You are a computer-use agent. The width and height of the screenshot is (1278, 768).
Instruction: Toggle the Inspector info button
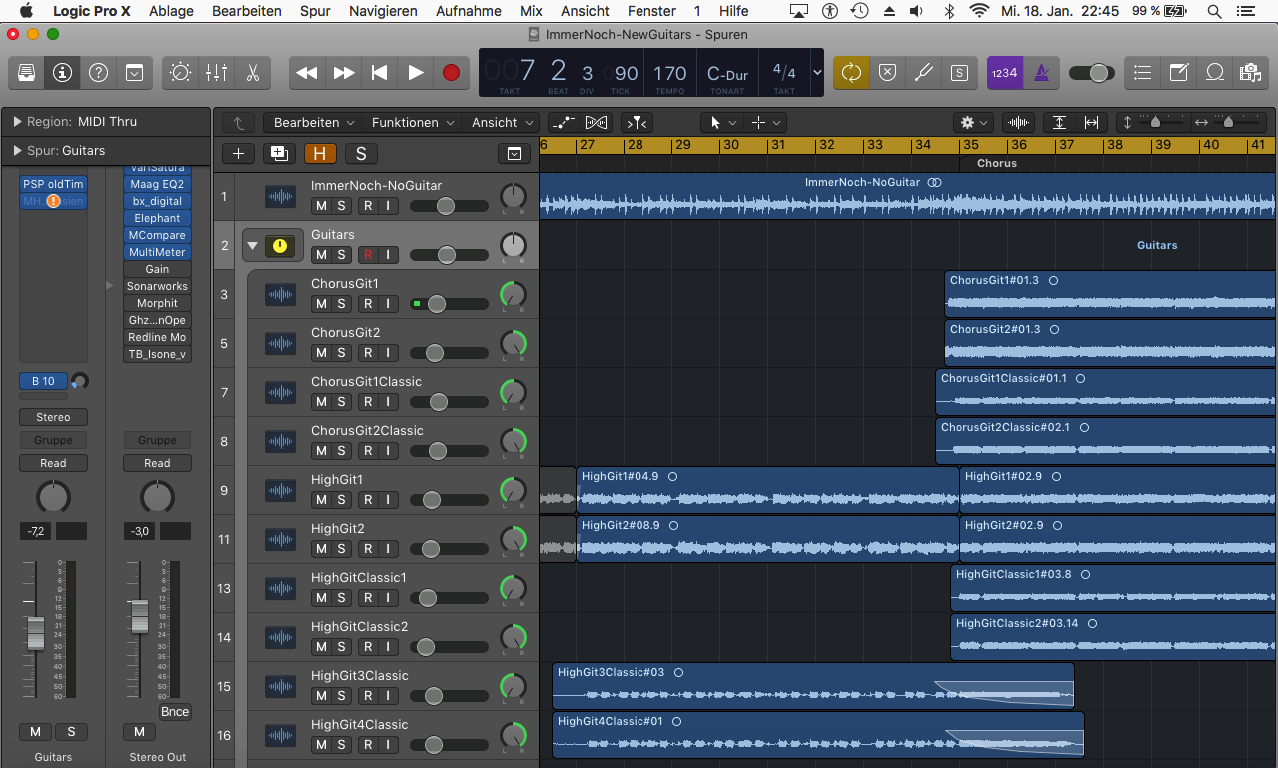(x=62, y=73)
